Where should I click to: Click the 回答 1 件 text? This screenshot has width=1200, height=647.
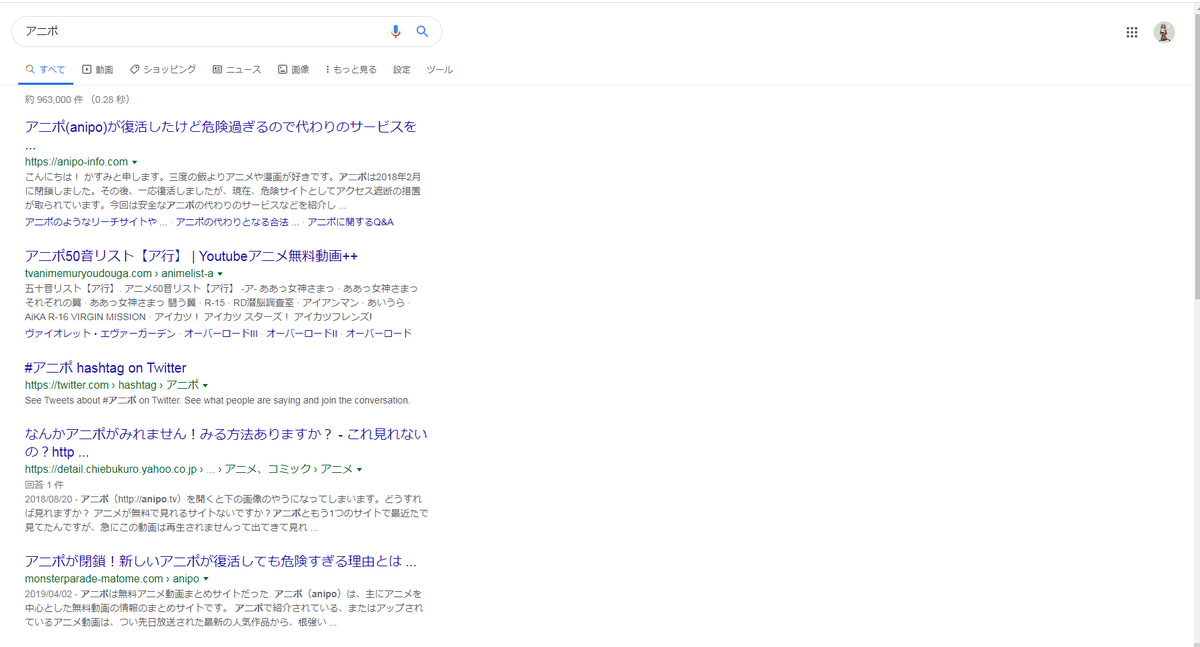[45, 483]
